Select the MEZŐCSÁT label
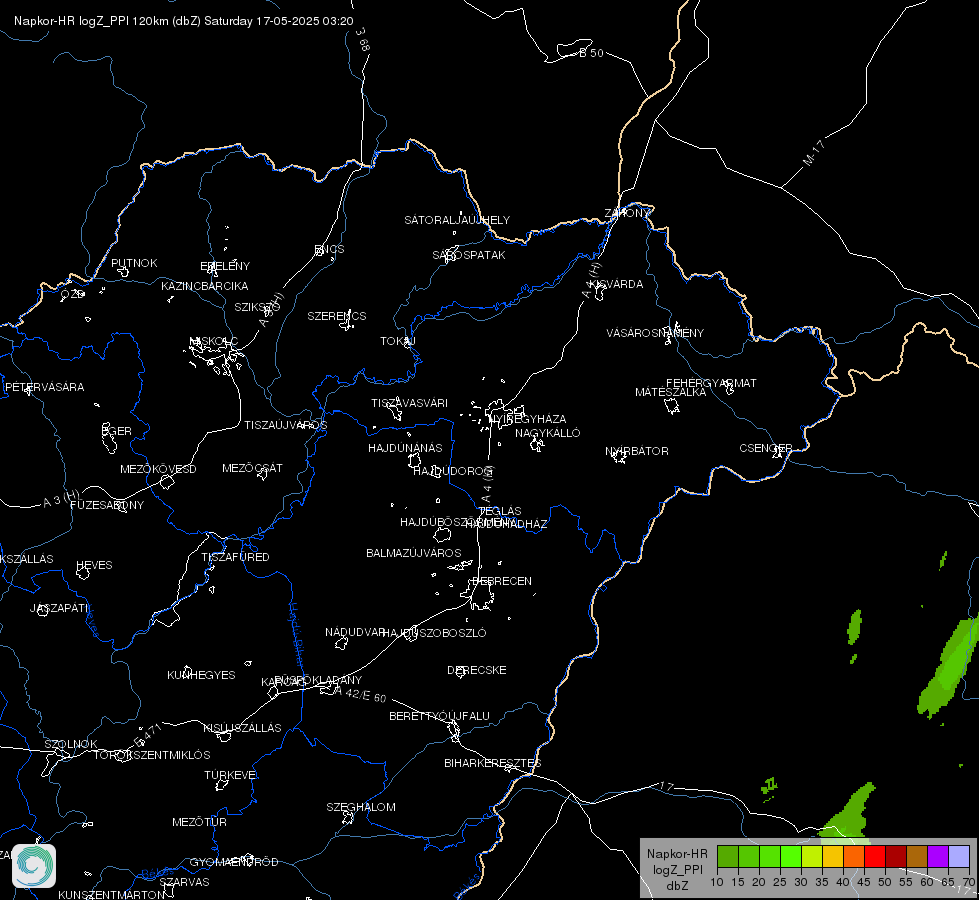 pyautogui.click(x=252, y=468)
